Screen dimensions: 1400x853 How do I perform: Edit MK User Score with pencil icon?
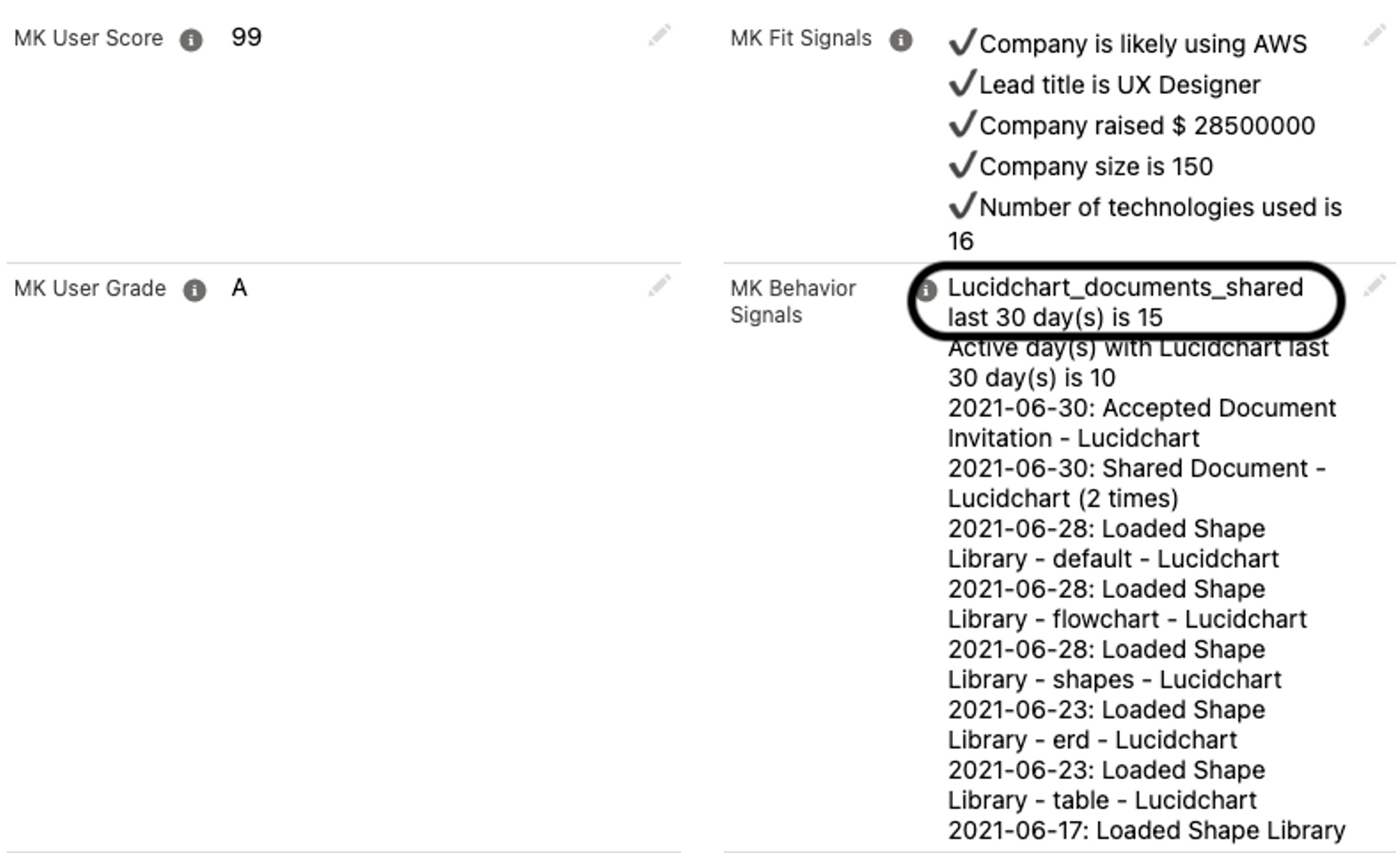660,35
